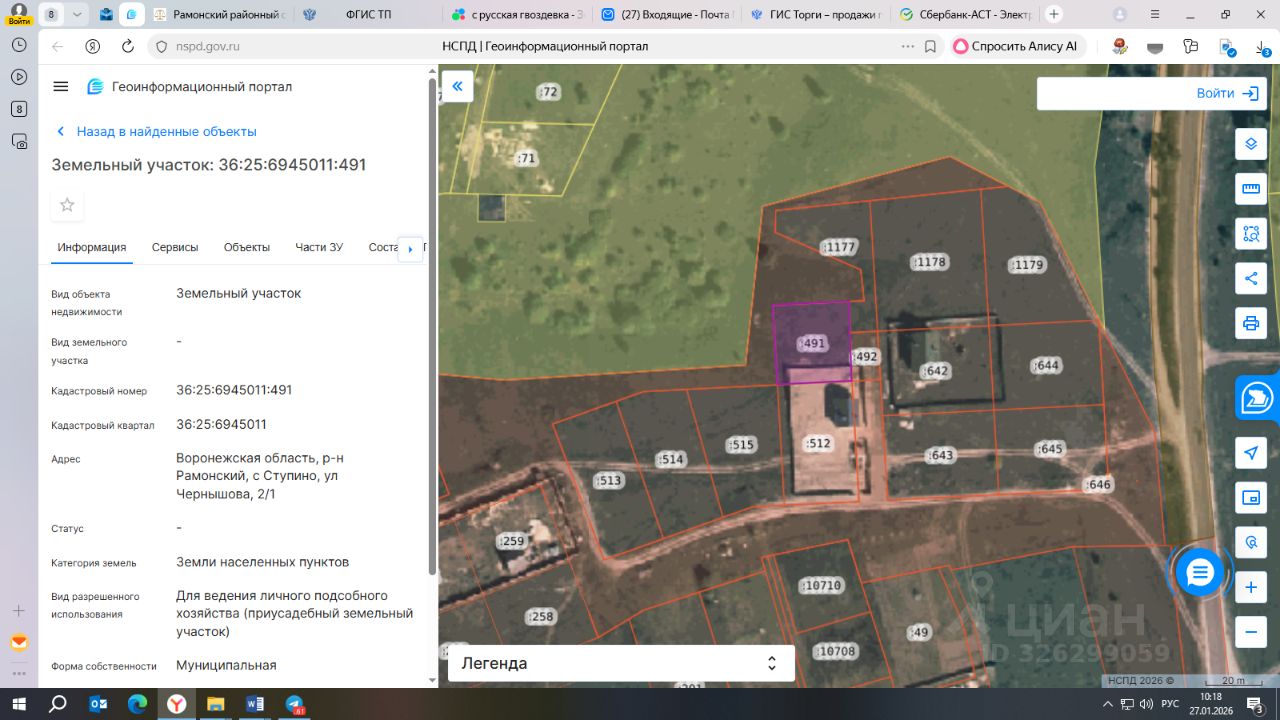Toggle favorite star for this land plot

coord(67,205)
